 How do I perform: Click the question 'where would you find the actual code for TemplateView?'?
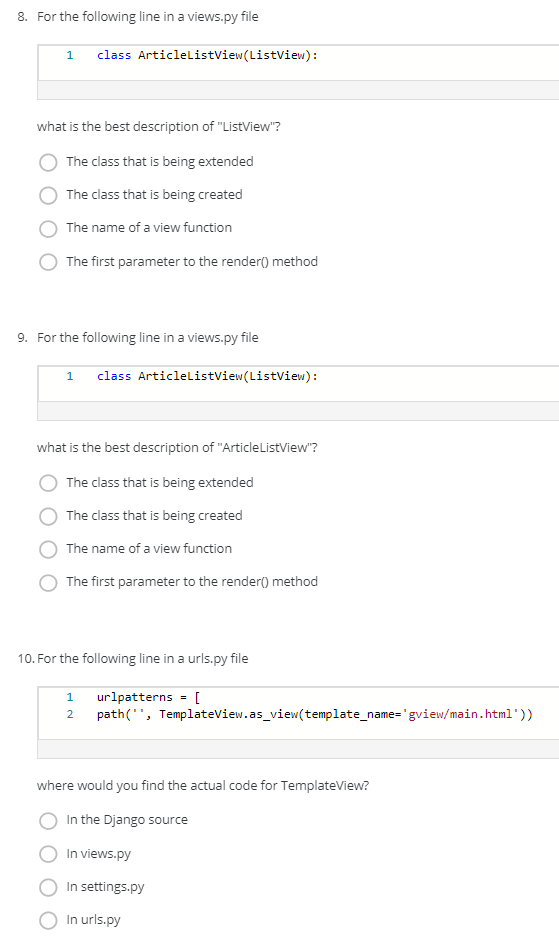click(x=203, y=785)
